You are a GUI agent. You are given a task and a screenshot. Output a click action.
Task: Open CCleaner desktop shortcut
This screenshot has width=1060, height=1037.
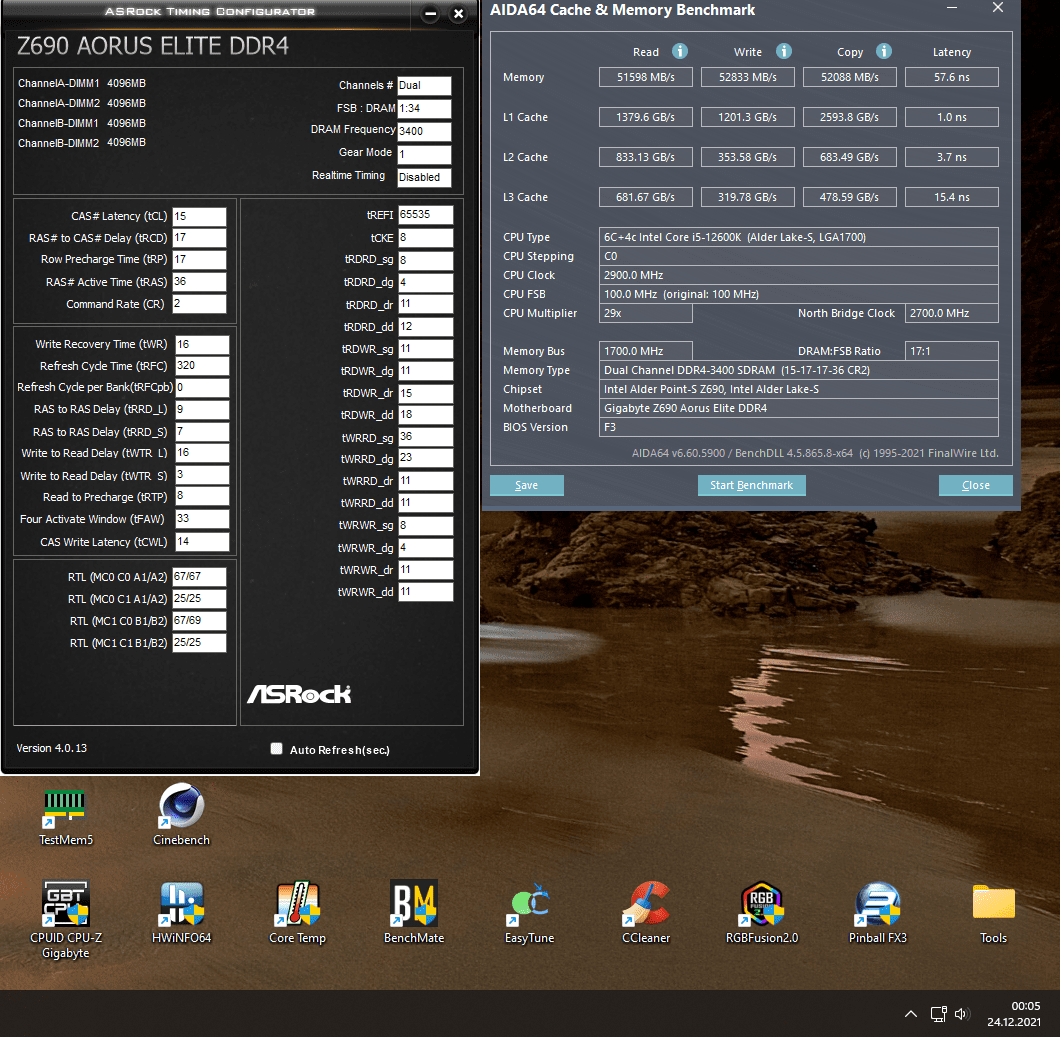pos(646,912)
